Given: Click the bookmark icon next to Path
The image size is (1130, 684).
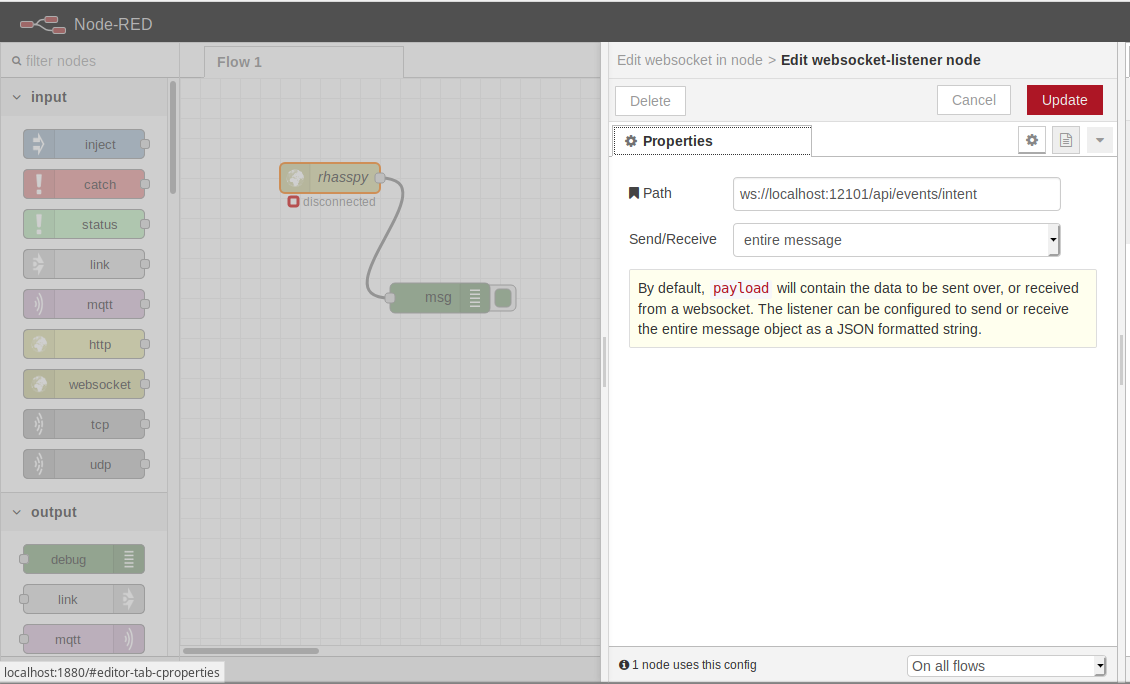Looking at the screenshot, I should (633, 192).
